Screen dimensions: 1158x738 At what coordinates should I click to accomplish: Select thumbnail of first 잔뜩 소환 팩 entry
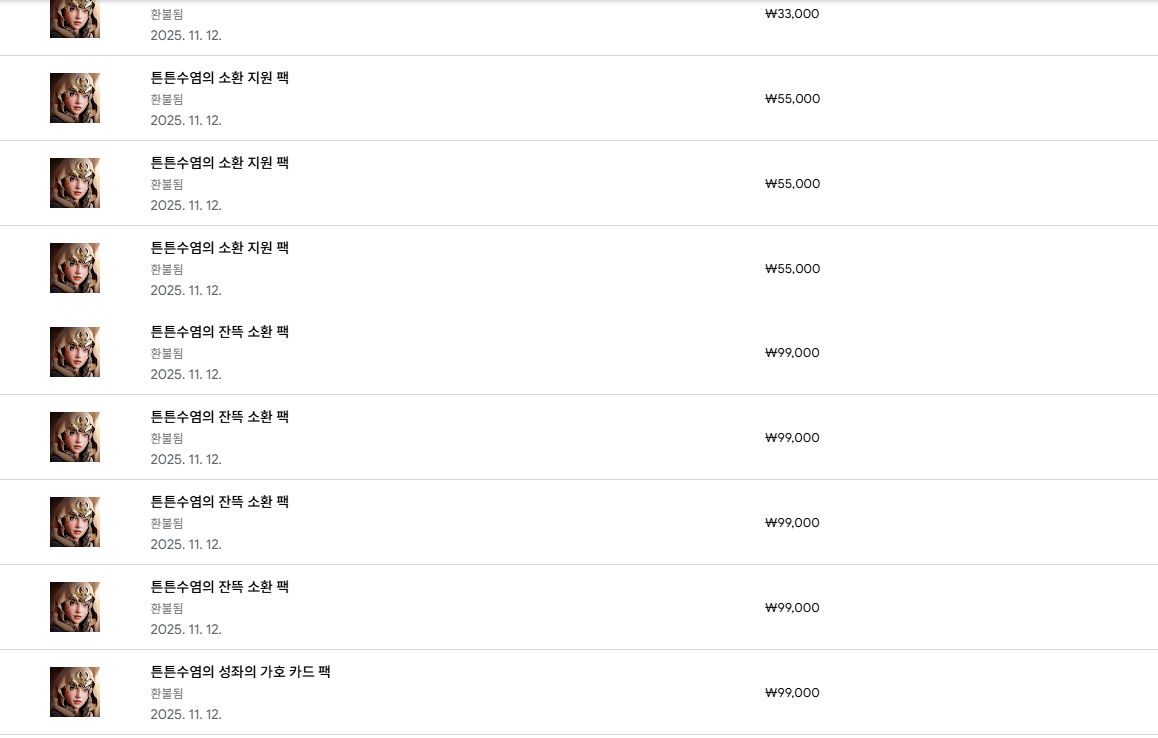[75, 352]
